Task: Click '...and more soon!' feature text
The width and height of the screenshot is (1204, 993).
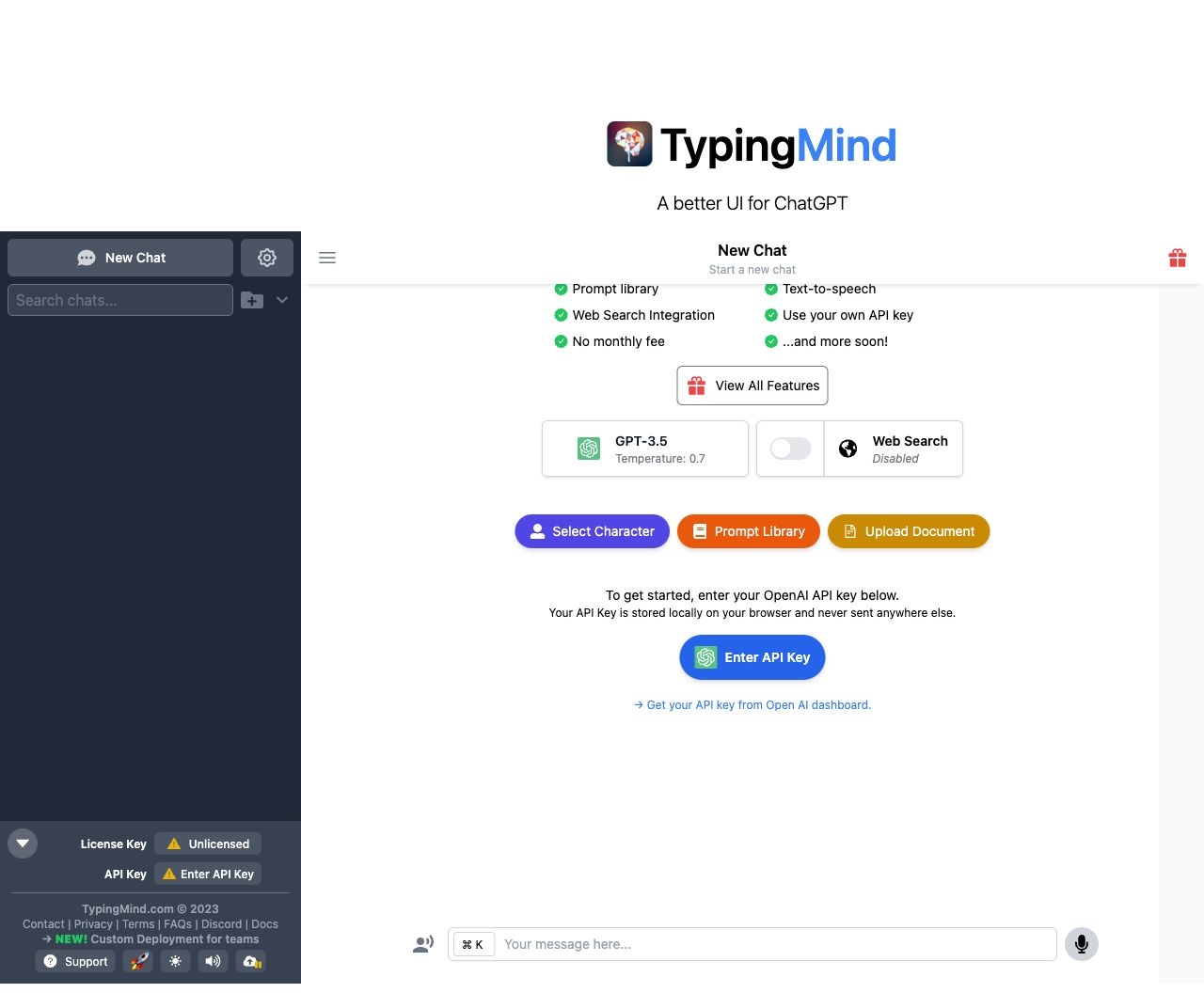Action: tap(835, 341)
